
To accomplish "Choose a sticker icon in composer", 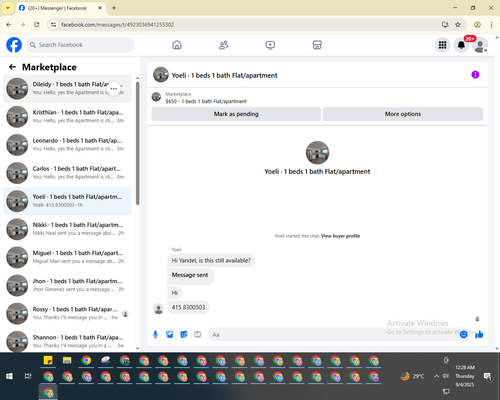I will click(184, 334).
